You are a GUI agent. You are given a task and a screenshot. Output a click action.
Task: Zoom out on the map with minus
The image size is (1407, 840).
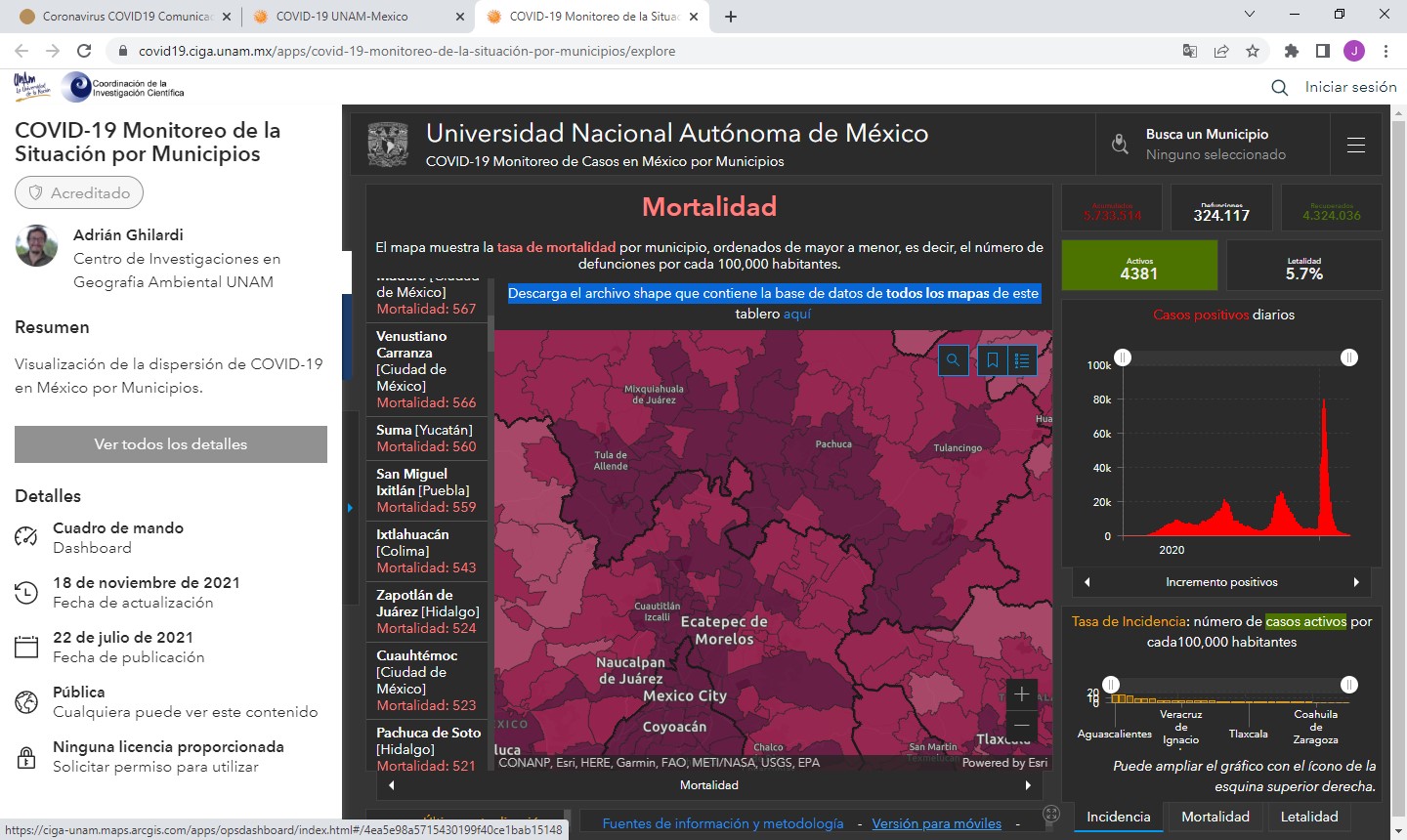tap(1022, 726)
